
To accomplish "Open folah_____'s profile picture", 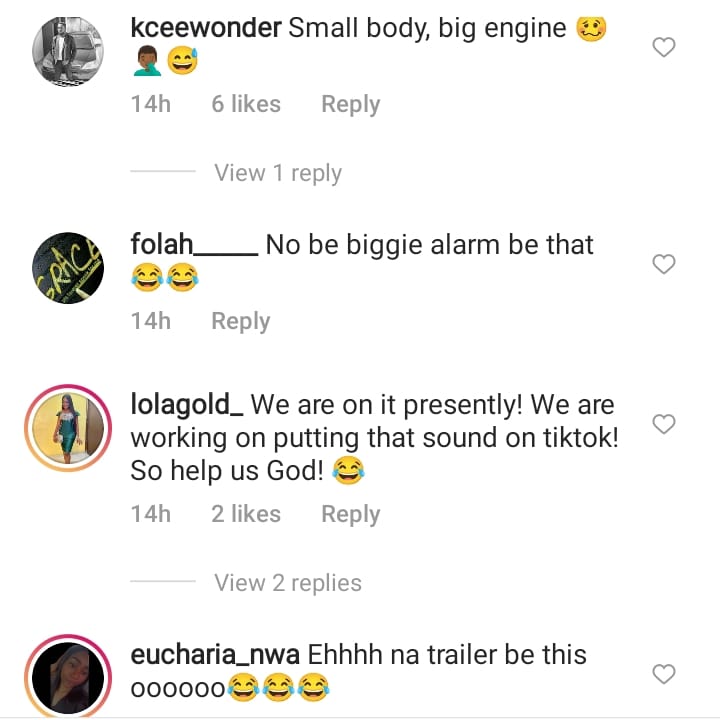I will click(68, 269).
